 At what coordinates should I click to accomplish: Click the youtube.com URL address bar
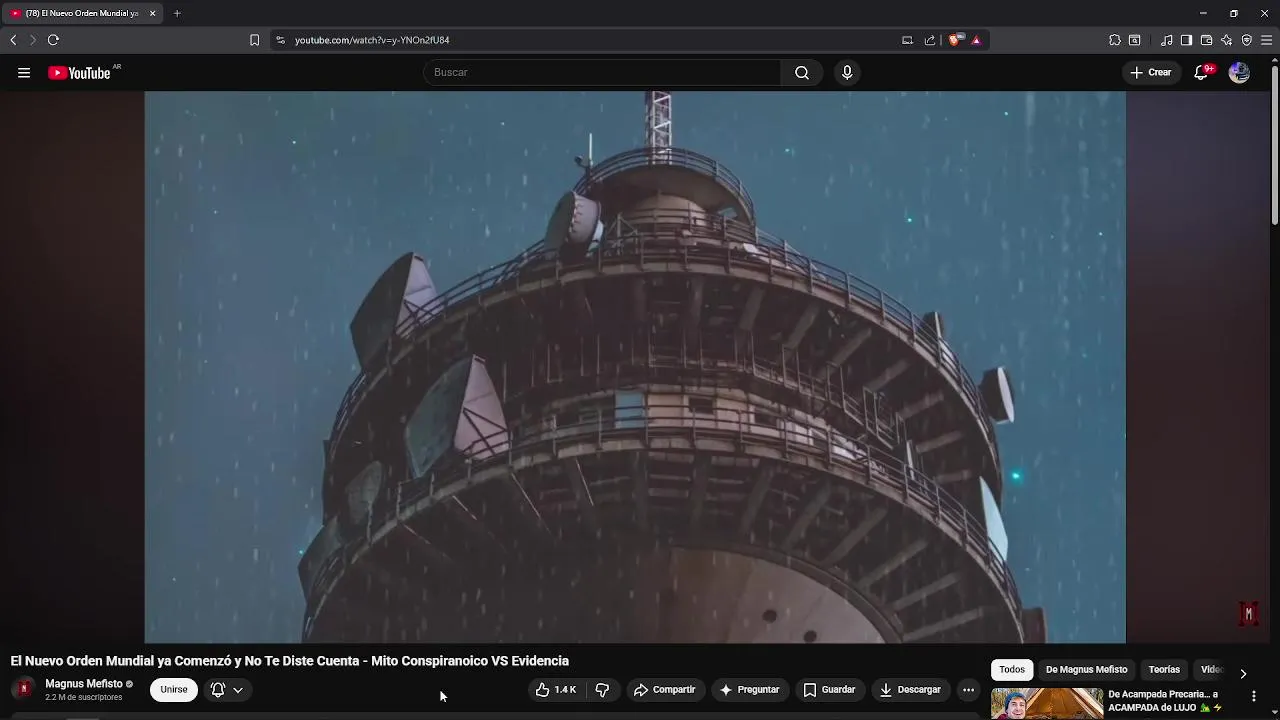[x=372, y=40]
